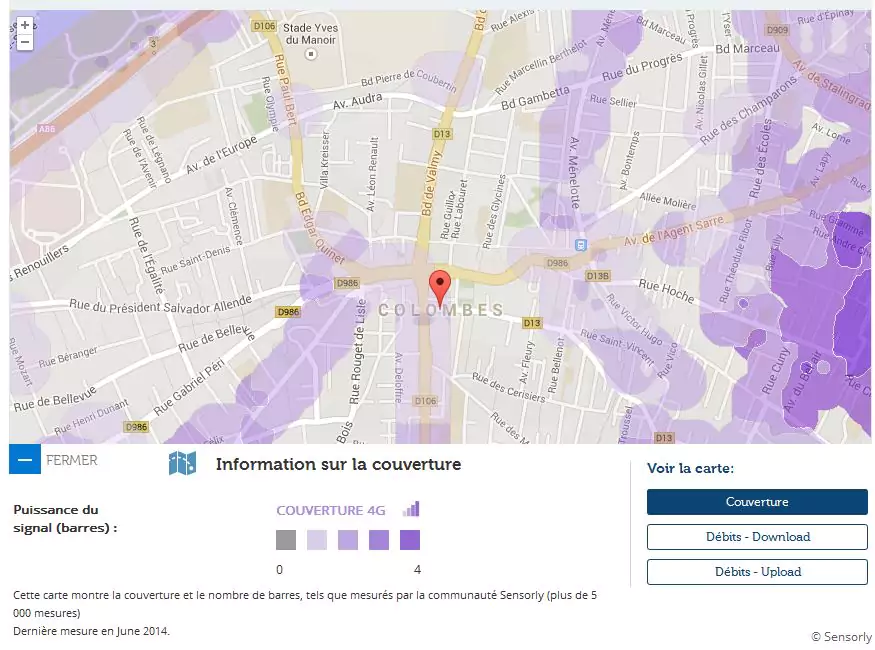The height and width of the screenshot is (650, 875).
Task: Select the gray zero-bars swatch
Action: click(286, 540)
